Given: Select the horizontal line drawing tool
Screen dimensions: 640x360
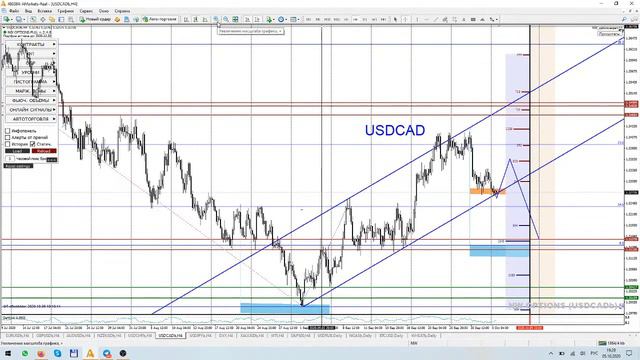Looking at the screenshot, I should 426,19.
